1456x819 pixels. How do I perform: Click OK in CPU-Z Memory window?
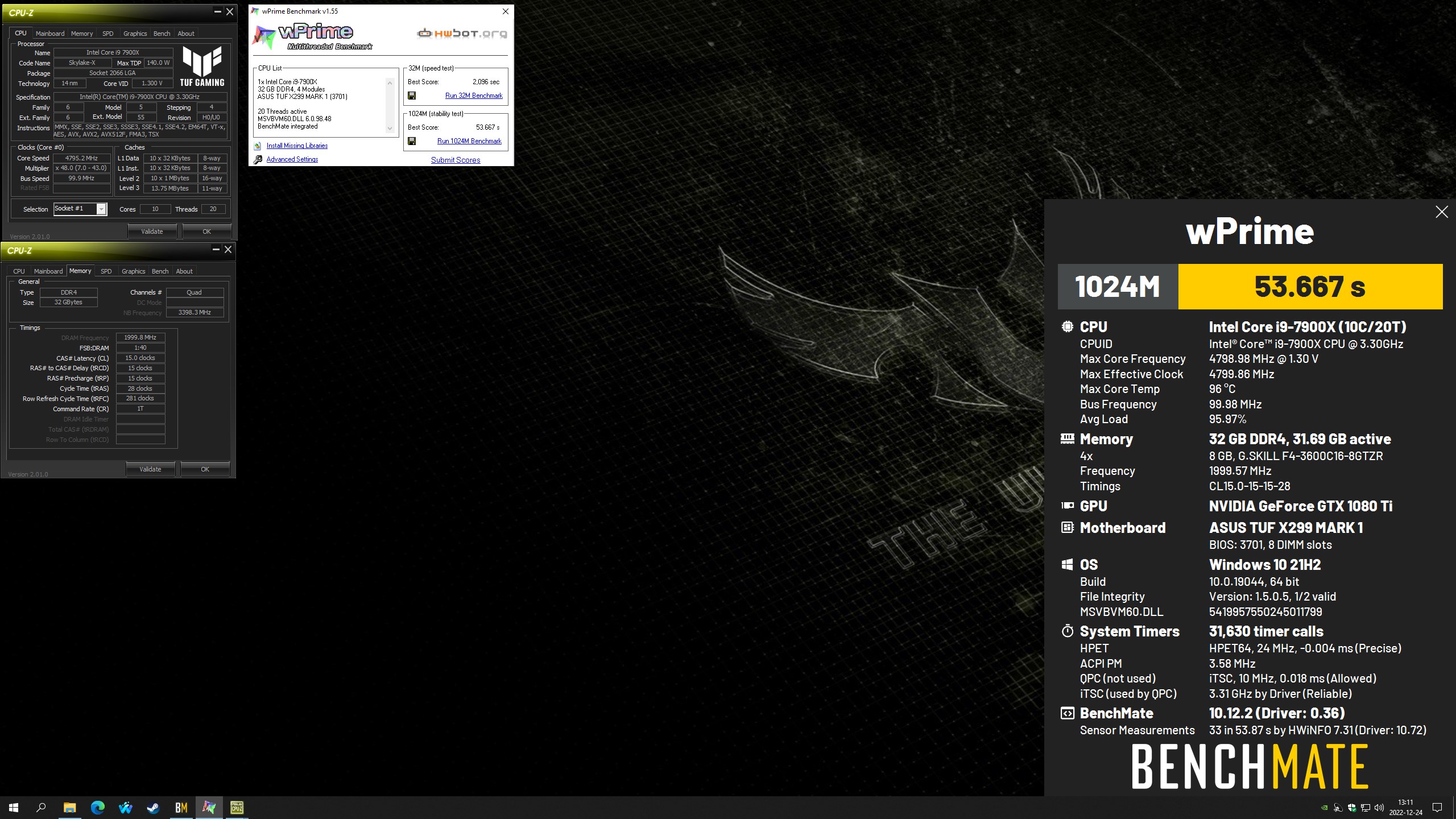[205, 469]
